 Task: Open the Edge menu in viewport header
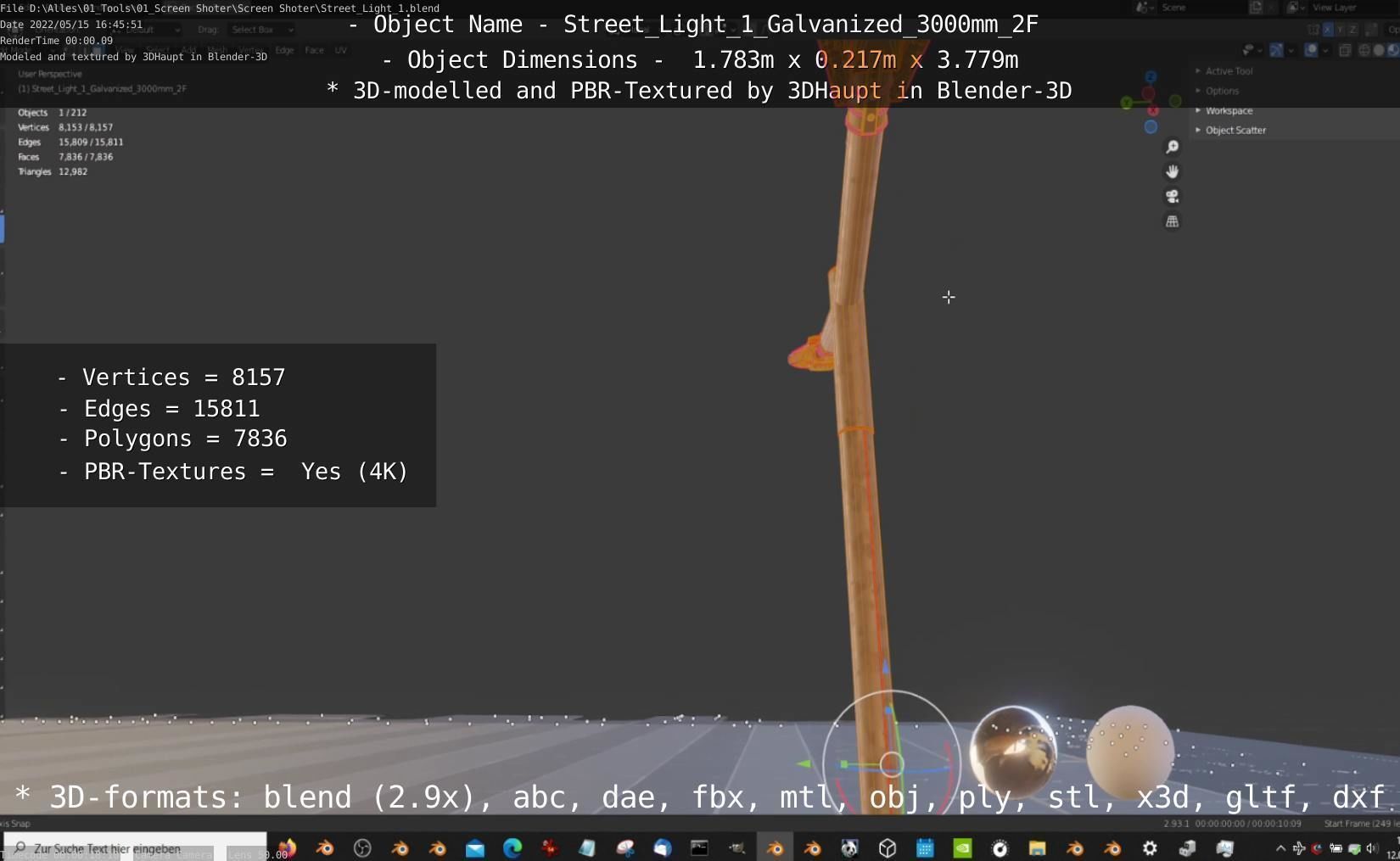click(x=285, y=50)
